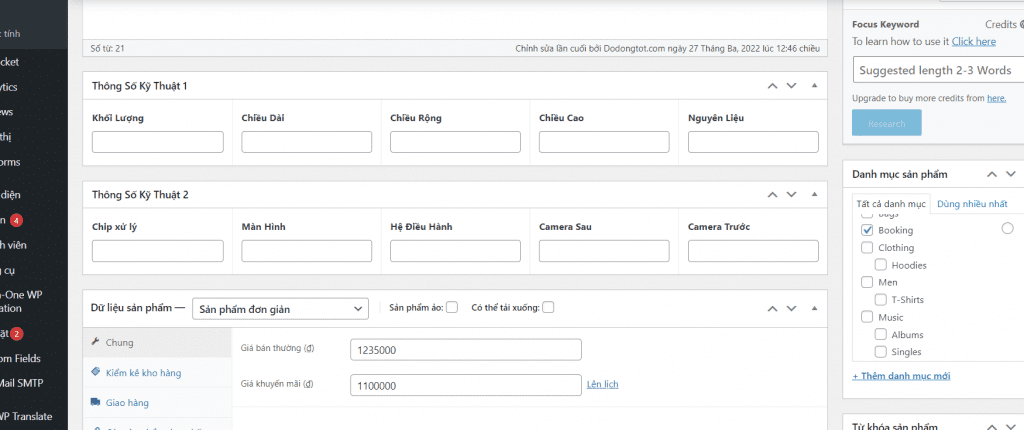Move Thông Số Kỹ Thuật 2 panel up

[773, 195]
